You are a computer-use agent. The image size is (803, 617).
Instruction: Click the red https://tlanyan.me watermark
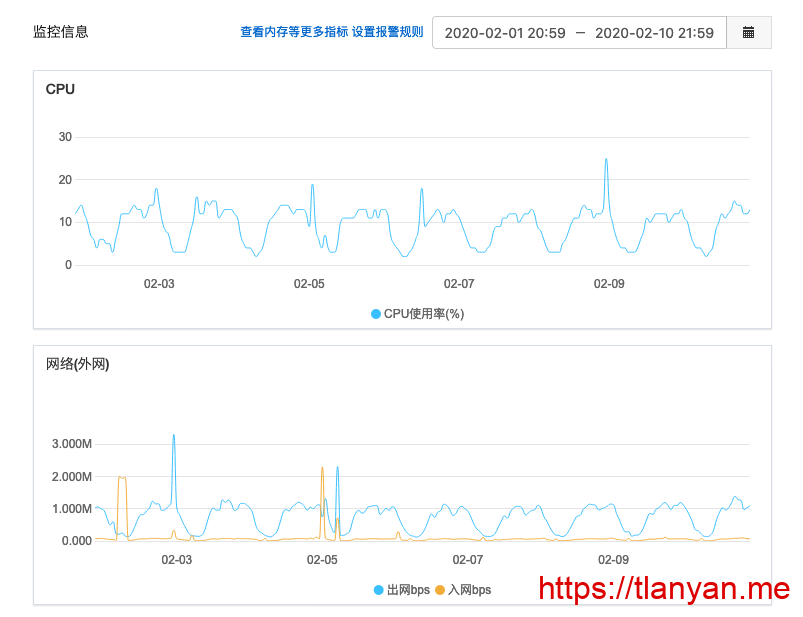tap(664, 589)
